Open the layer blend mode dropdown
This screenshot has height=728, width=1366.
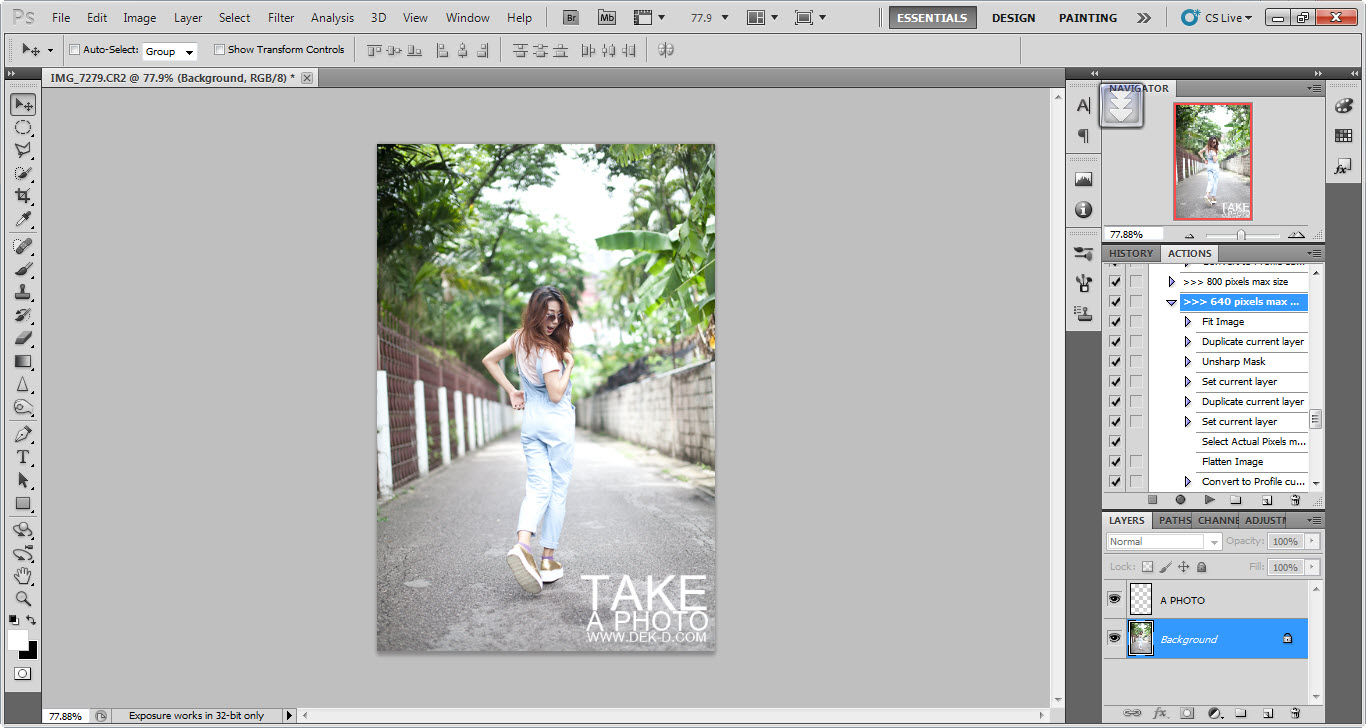tap(1164, 541)
